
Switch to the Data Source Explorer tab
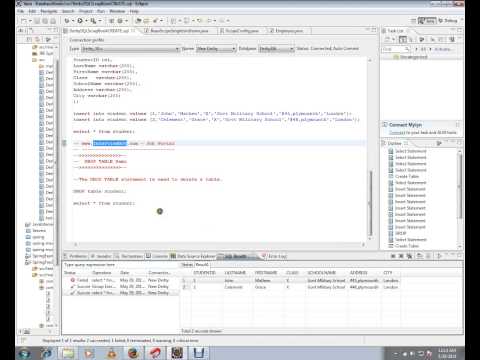coord(193,256)
